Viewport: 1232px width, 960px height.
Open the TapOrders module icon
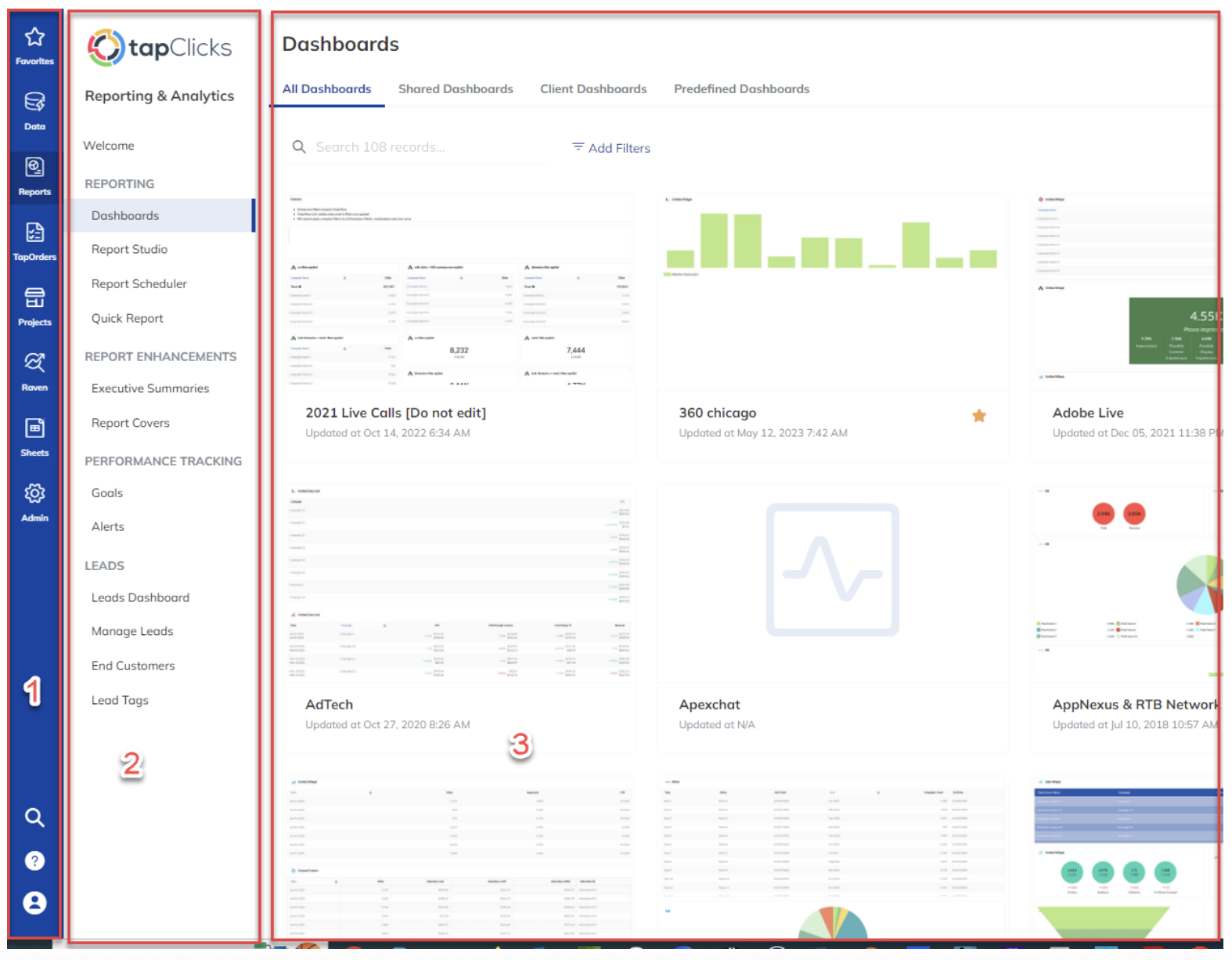point(34,241)
